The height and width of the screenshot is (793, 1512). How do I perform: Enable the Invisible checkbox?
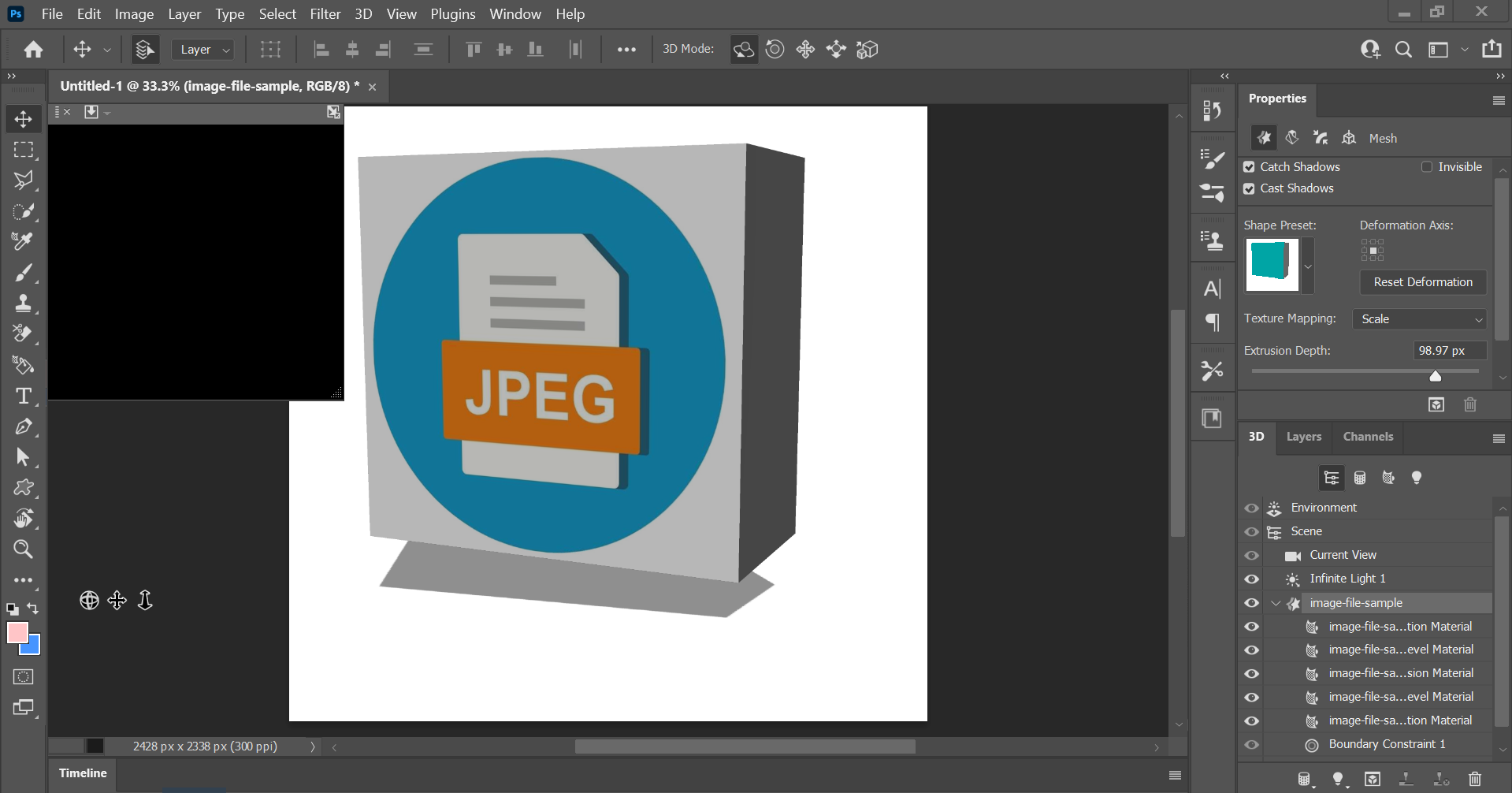point(1426,167)
